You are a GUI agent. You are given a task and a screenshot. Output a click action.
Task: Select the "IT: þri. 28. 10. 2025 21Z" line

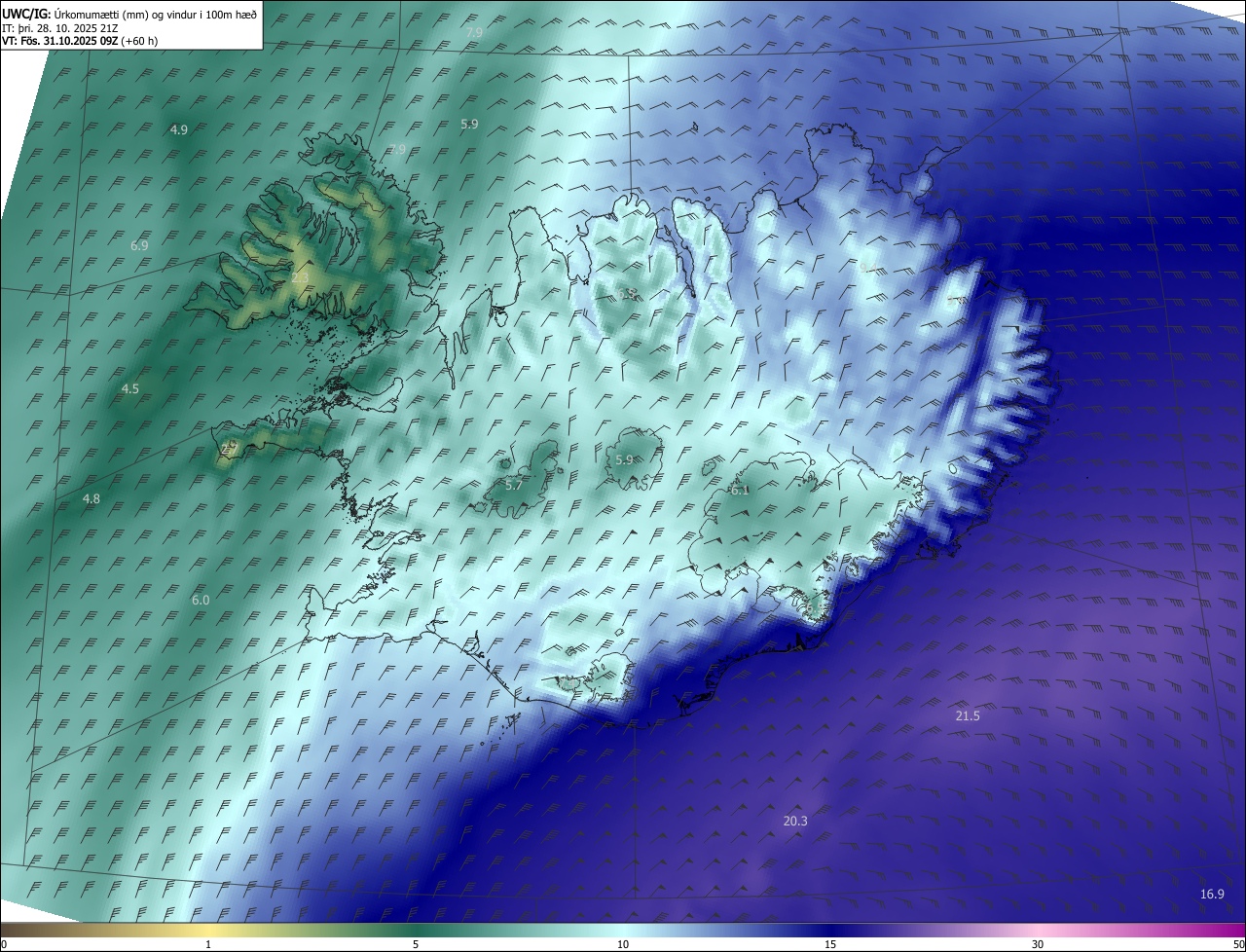[x=60, y=27]
